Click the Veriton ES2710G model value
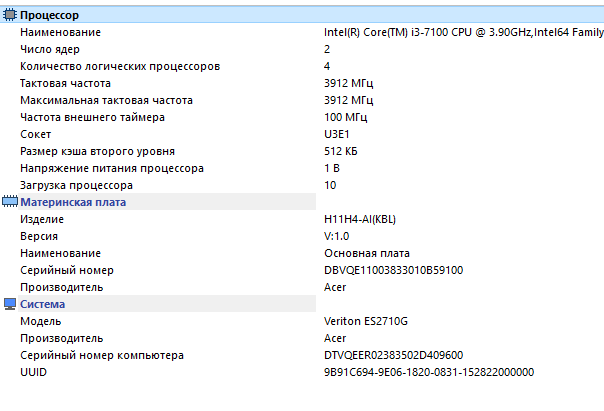This screenshot has width=604, height=411. click(366, 321)
